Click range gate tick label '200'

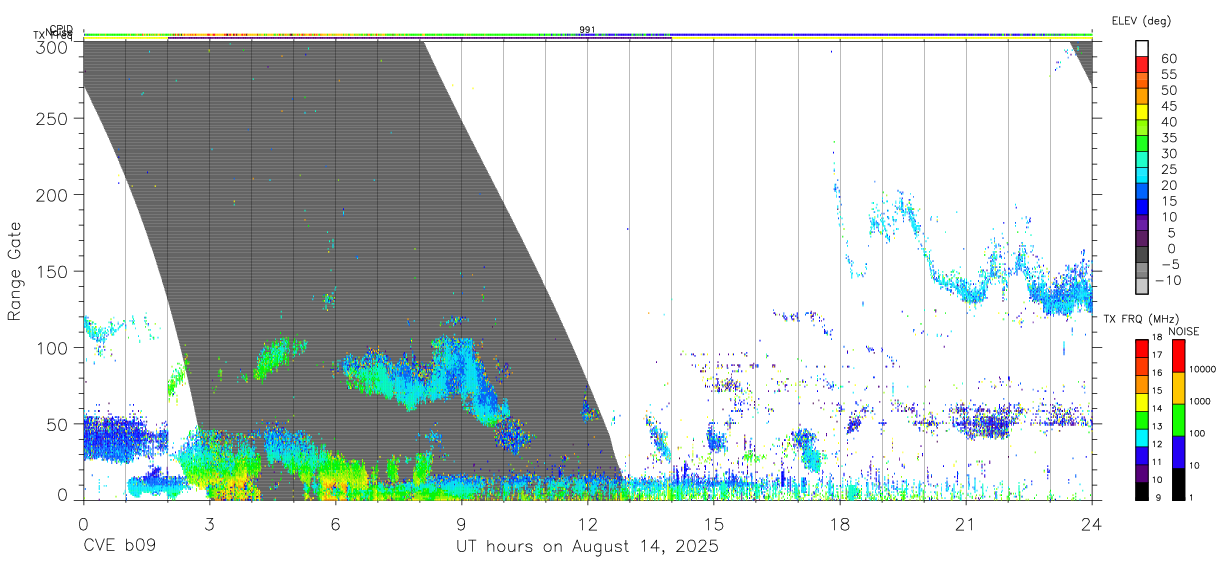click(x=50, y=194)
